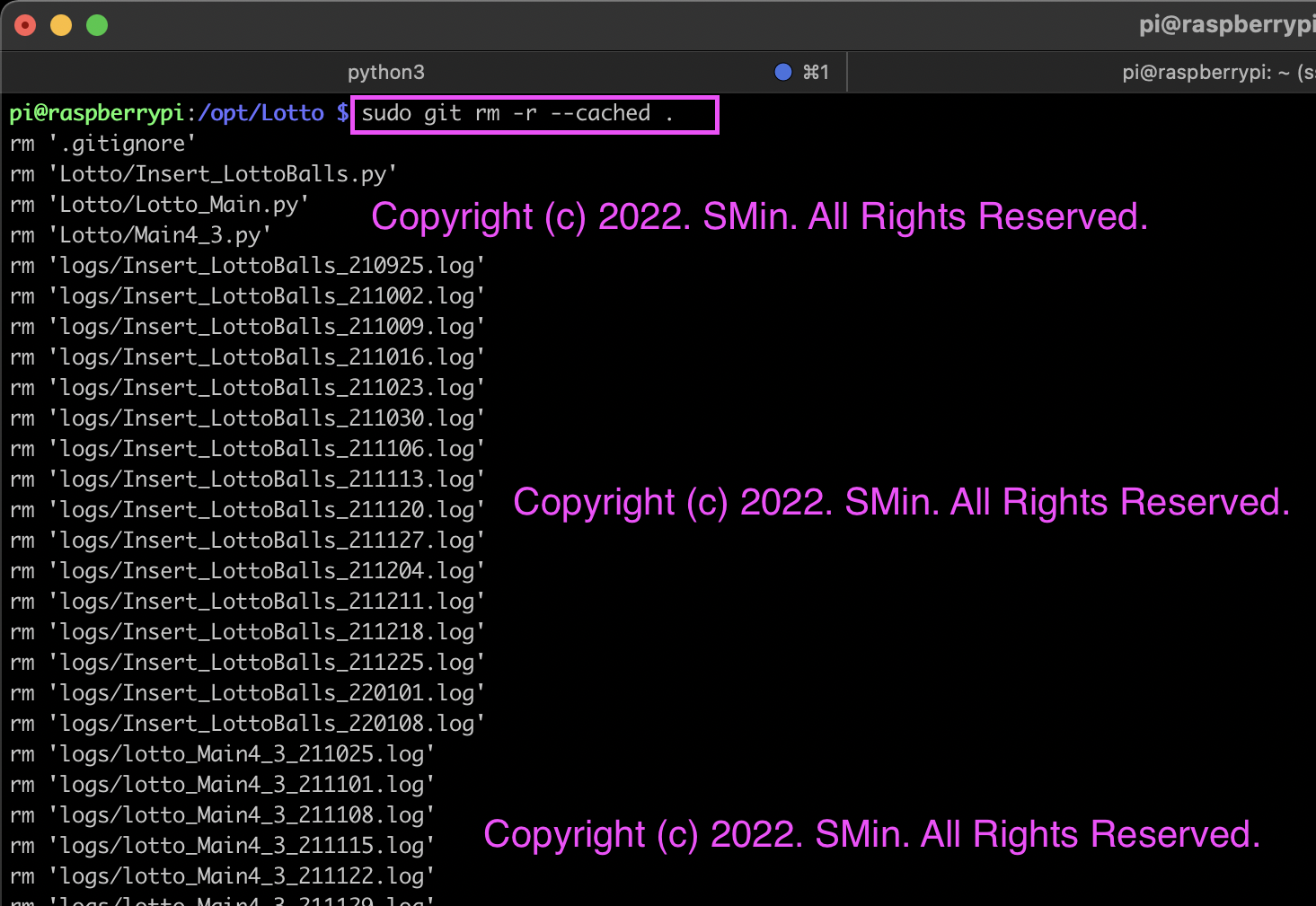Maximize the terminal window with green button
The height and width of the screenshot is (906, 1316).
[97, 25]
